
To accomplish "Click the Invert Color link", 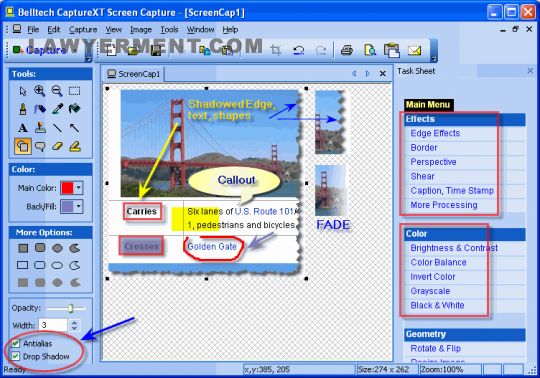I will pos(433,276).
